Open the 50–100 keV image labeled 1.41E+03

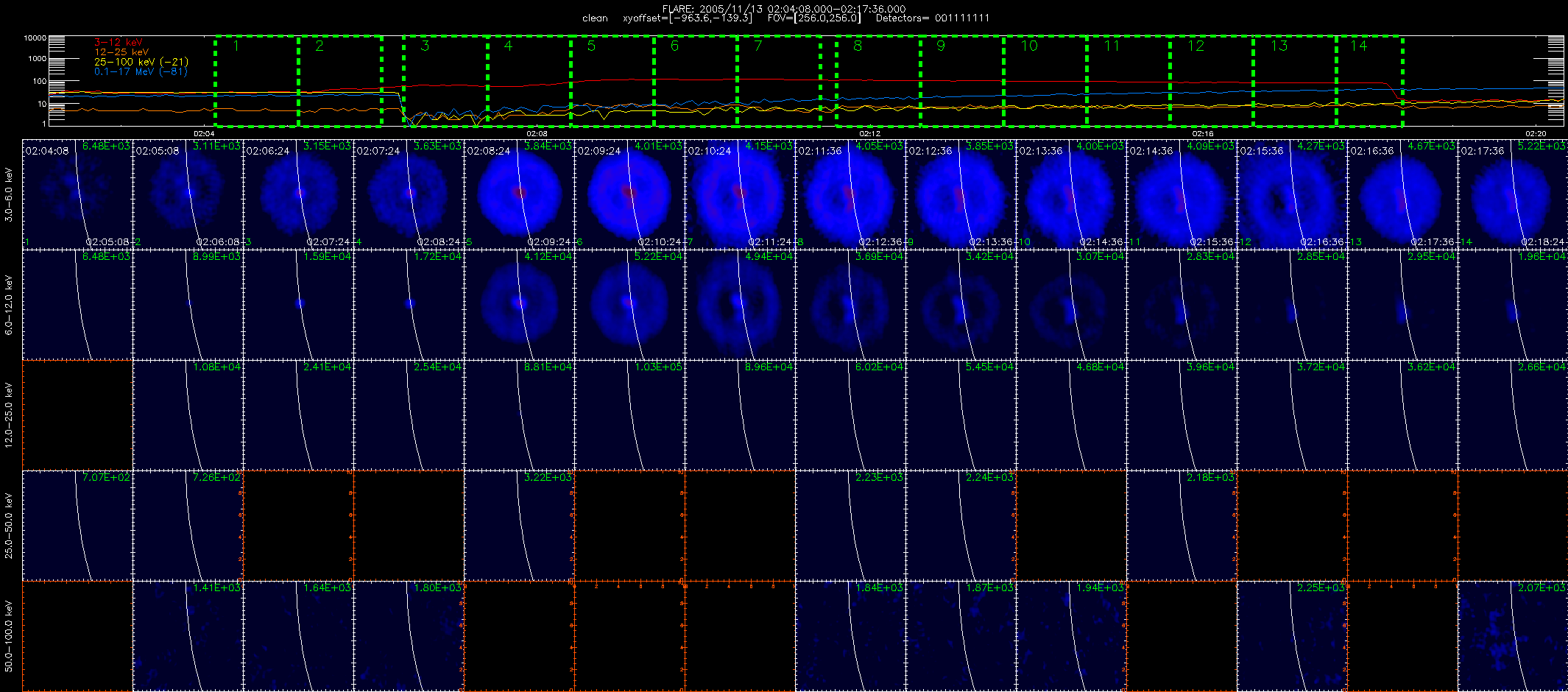[x=188, y=635]
